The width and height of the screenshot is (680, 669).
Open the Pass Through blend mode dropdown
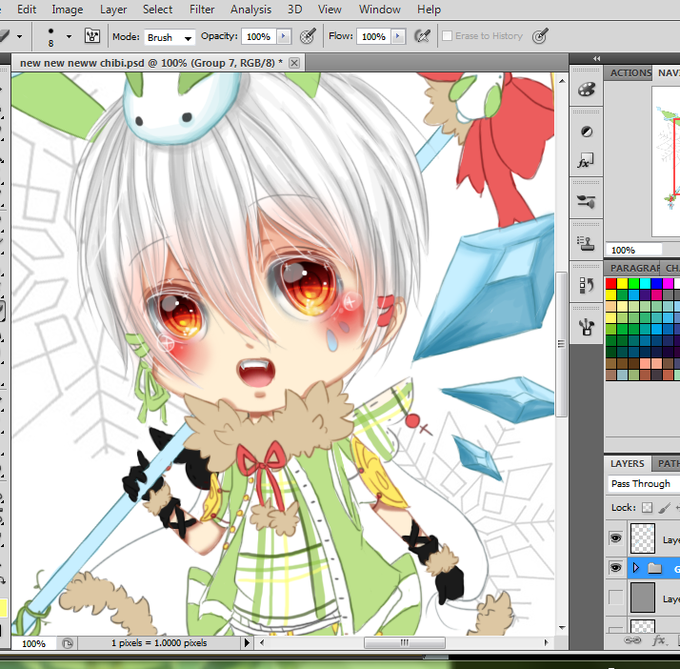(644, 483)
